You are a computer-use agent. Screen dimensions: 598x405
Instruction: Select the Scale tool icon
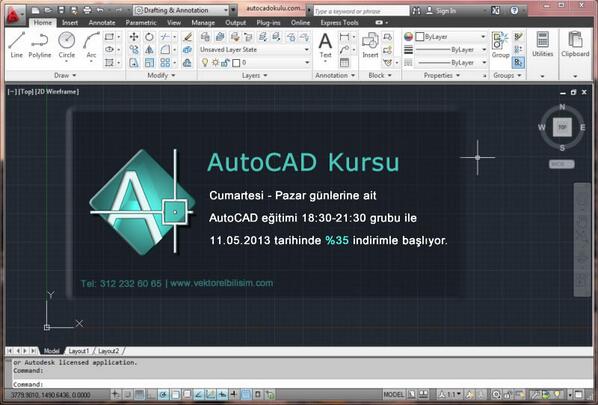tap(149, 63)
